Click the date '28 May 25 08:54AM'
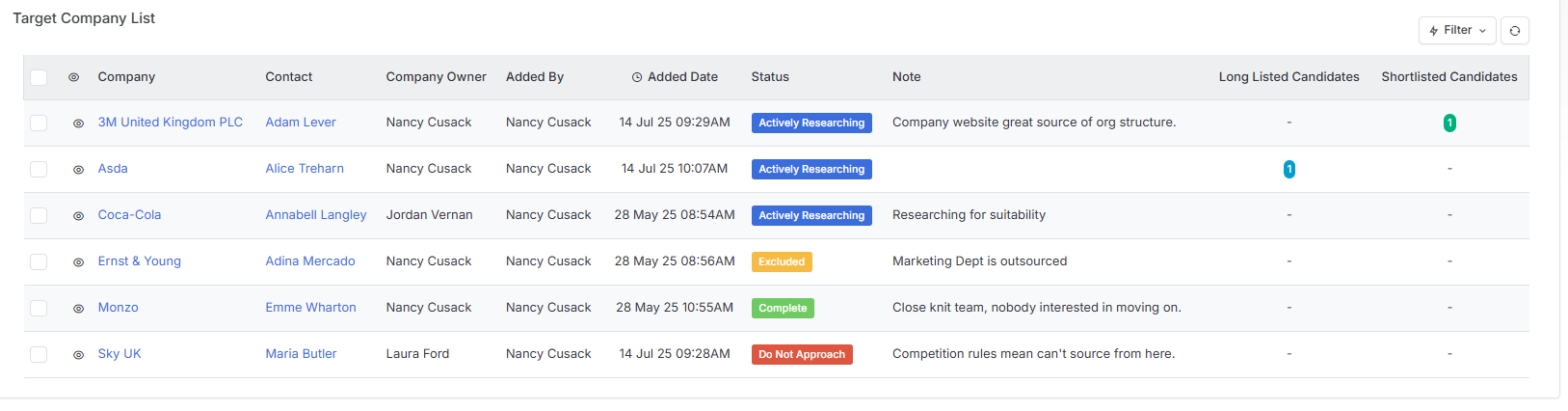Screen dimensions: 1568x411 coord(675,215)
